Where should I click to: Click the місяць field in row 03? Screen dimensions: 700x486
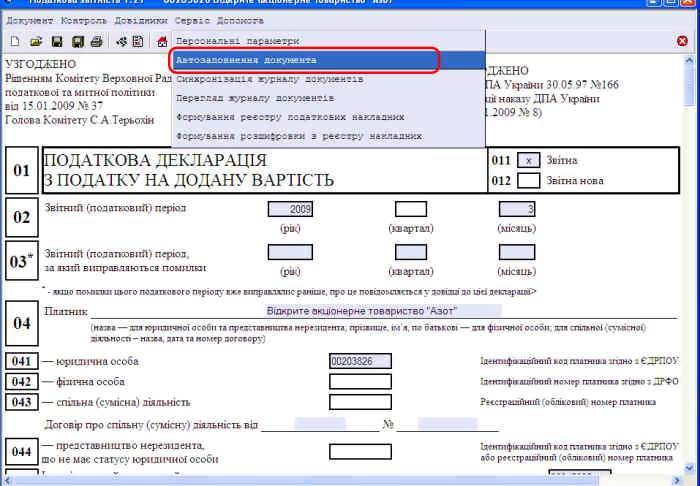(517, 252)
